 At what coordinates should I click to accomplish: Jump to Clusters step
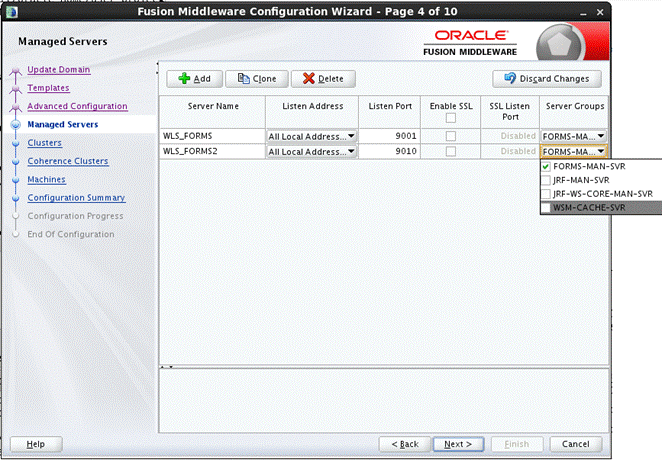pyautogui.click(x=44, y=143)
